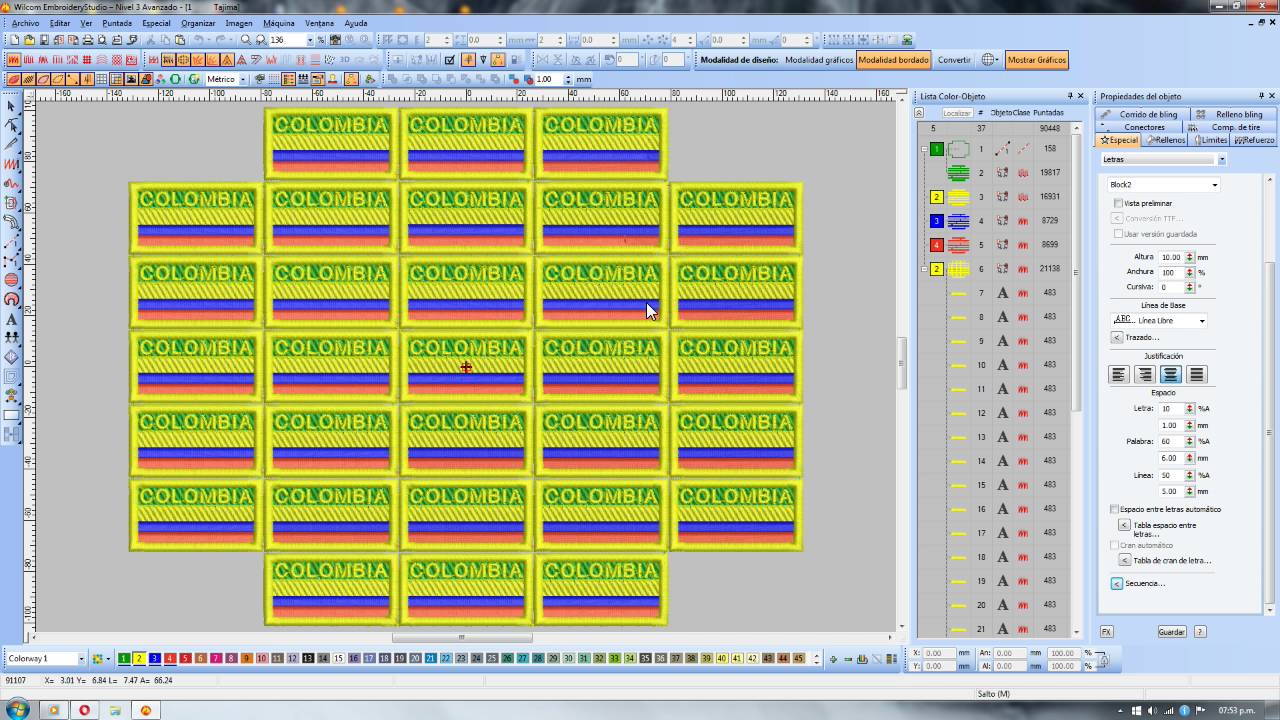Click the Open file folder icon
This screenshot has width=1280, height=720.
point(29,40)
